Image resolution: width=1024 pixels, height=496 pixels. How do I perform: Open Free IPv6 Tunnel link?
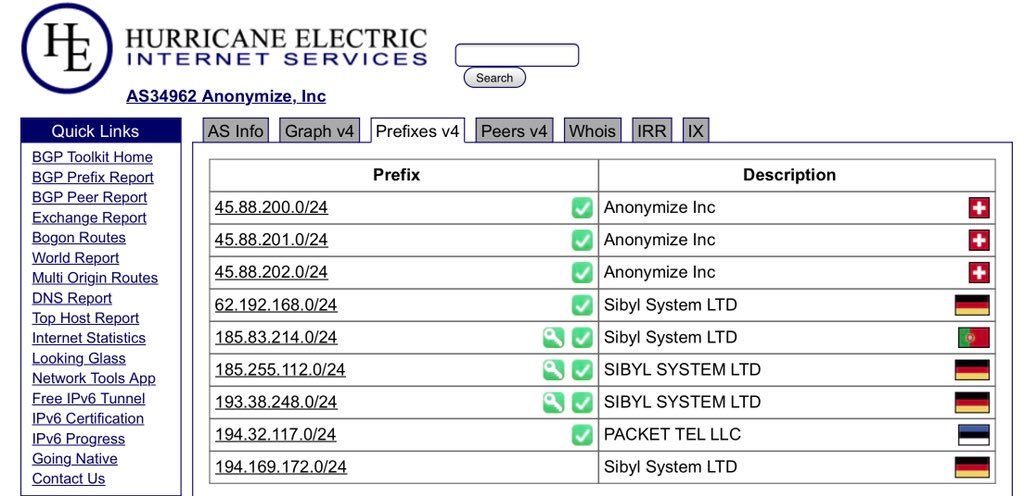89,399
